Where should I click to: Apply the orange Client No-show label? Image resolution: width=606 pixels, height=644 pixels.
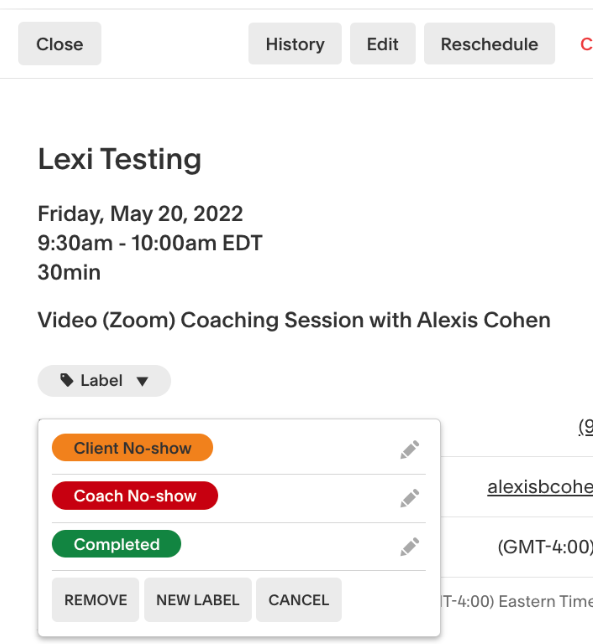(132, 448)
